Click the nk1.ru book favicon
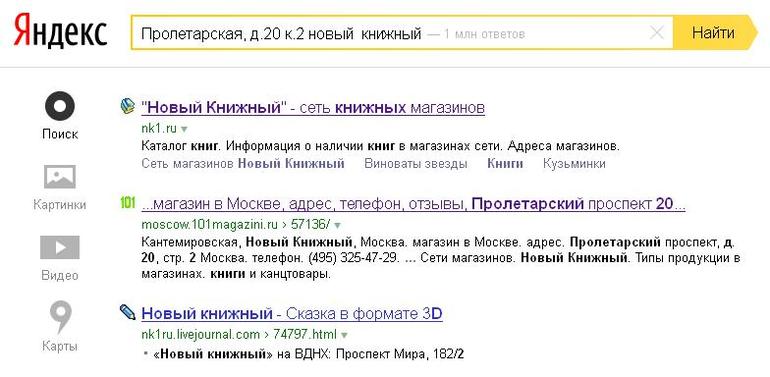This screenshot has width=770, height=377. (x=128, y=107)
